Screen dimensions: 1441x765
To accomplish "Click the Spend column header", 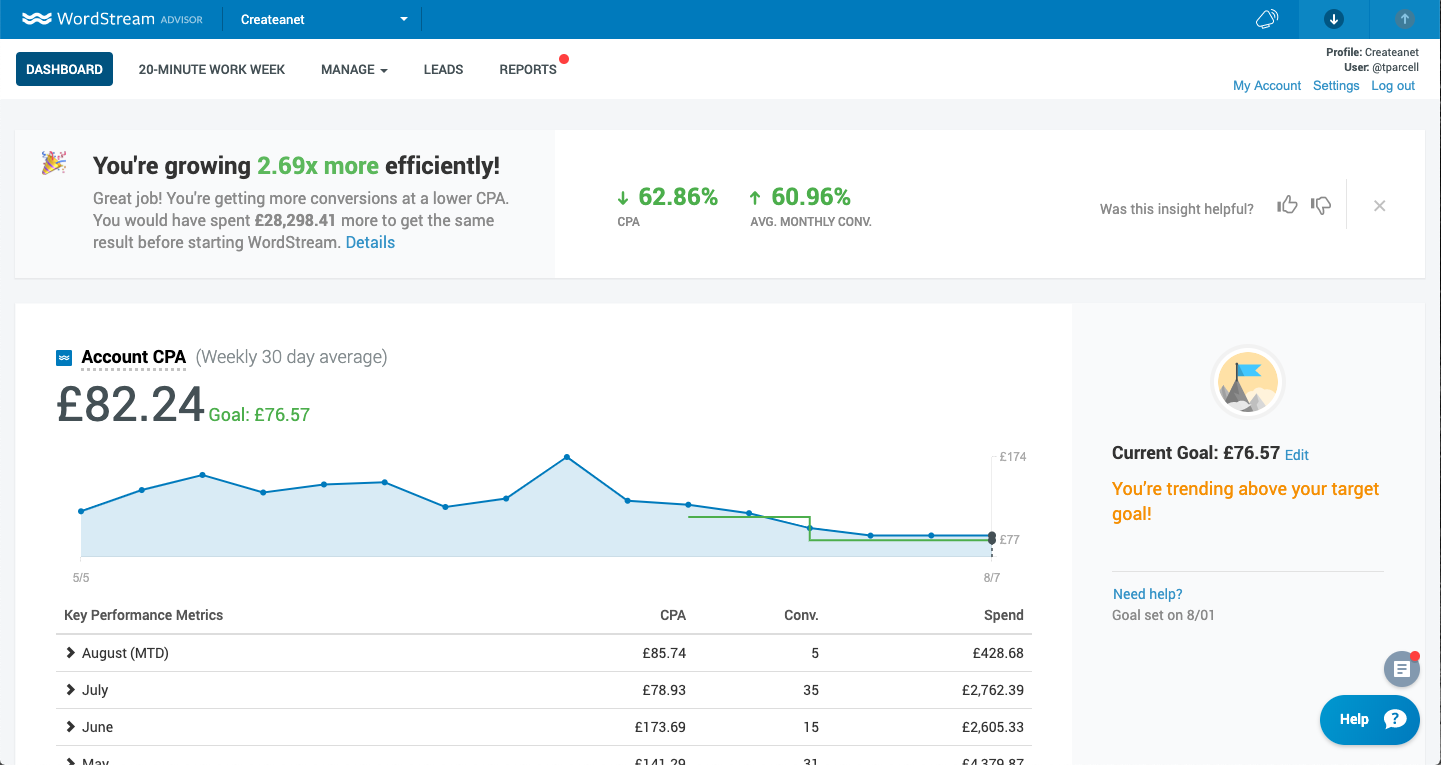I will [x=1004, y=615].
